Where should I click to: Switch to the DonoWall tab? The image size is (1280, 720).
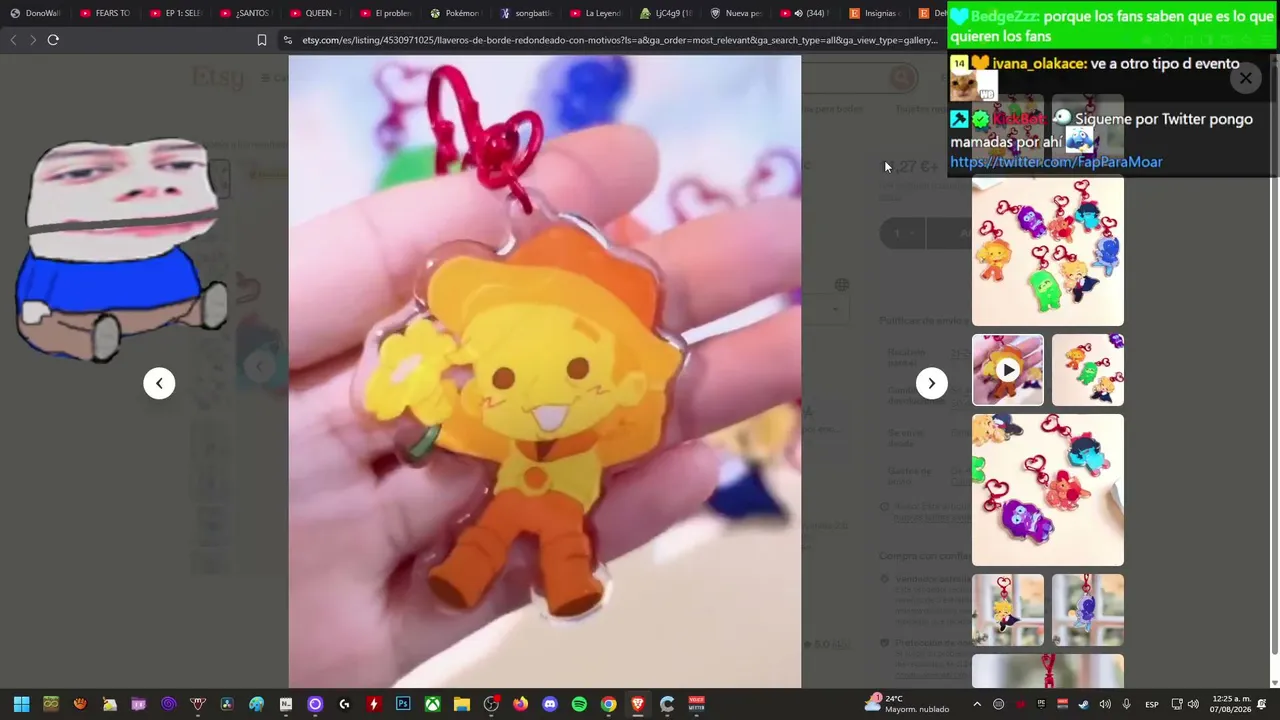pos(36,13)
